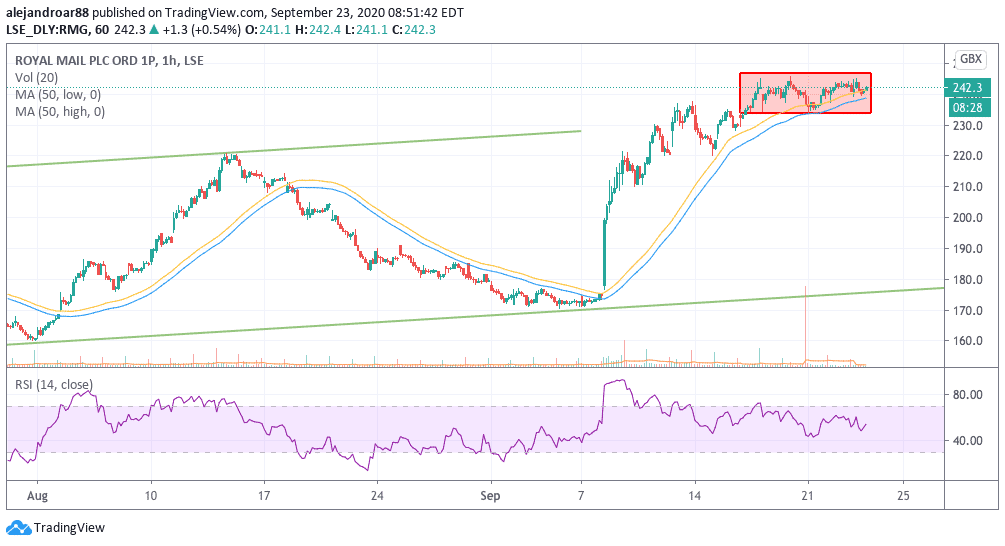Select the tall volume spike bar near 21
The width and height of the screenshot is (1005, 546).
tap(805, 326)
